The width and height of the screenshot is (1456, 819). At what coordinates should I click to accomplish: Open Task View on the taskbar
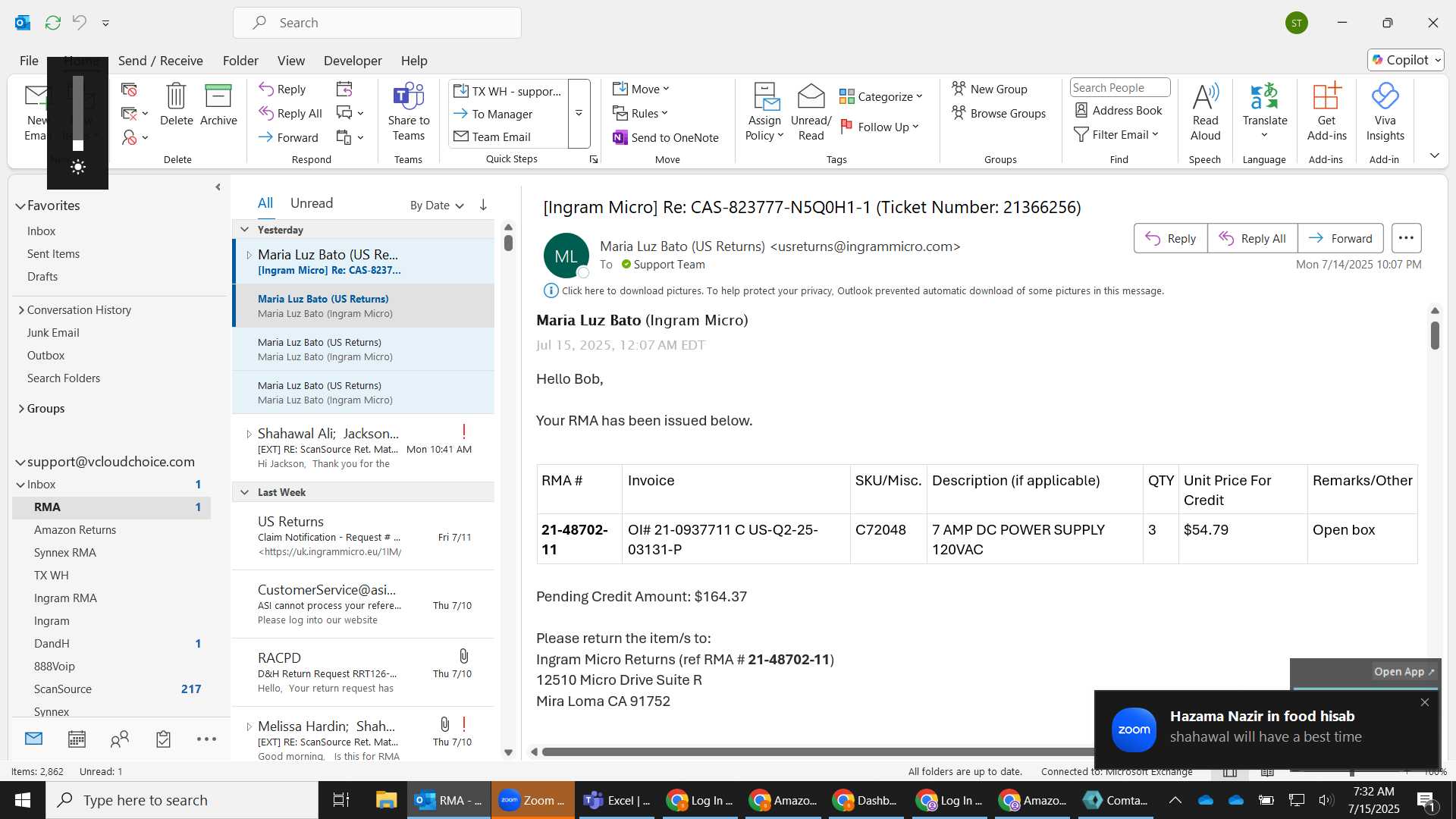[x=341, y=800]
